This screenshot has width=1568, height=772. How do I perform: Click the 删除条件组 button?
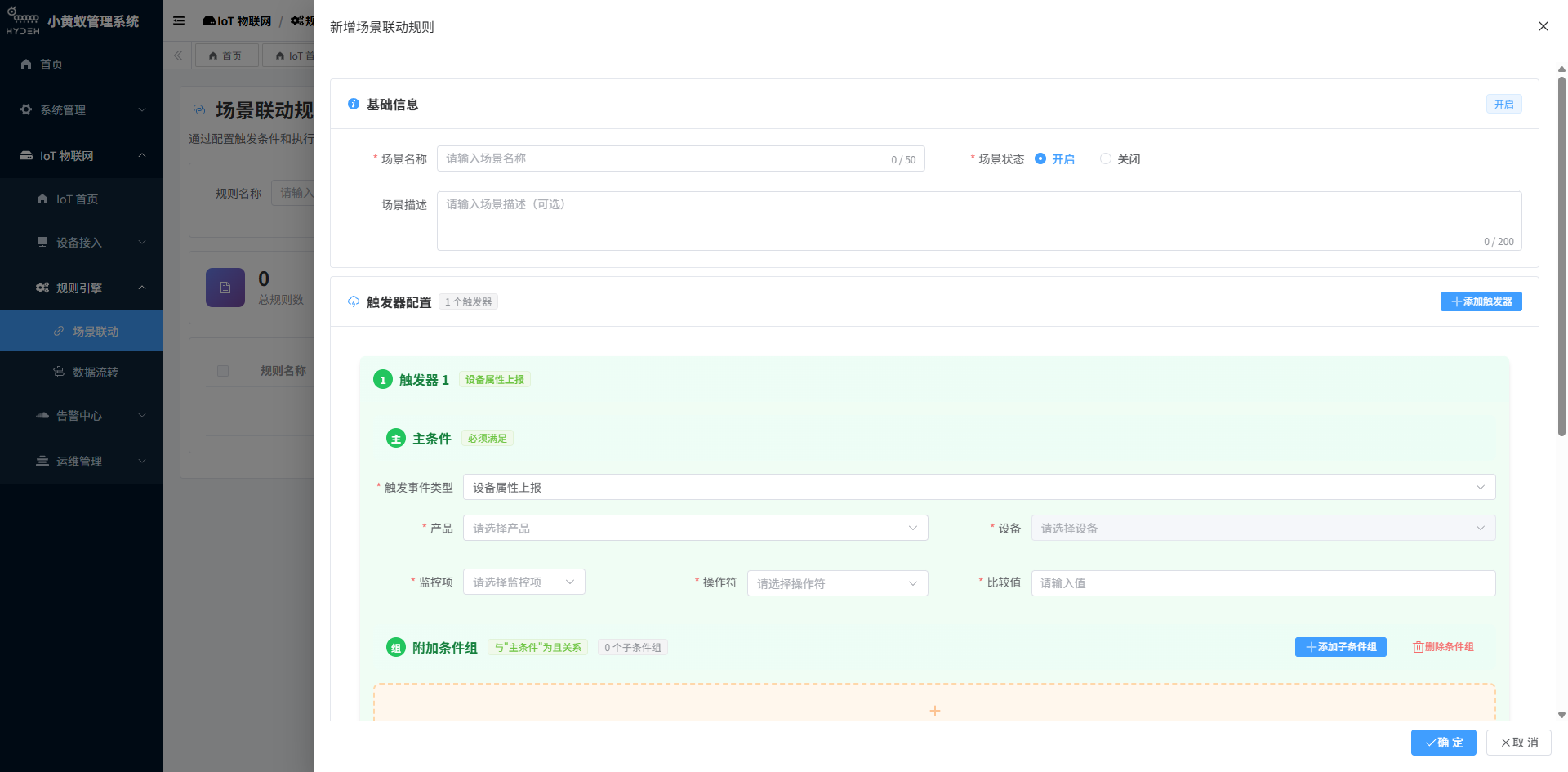coord(1443,647)
